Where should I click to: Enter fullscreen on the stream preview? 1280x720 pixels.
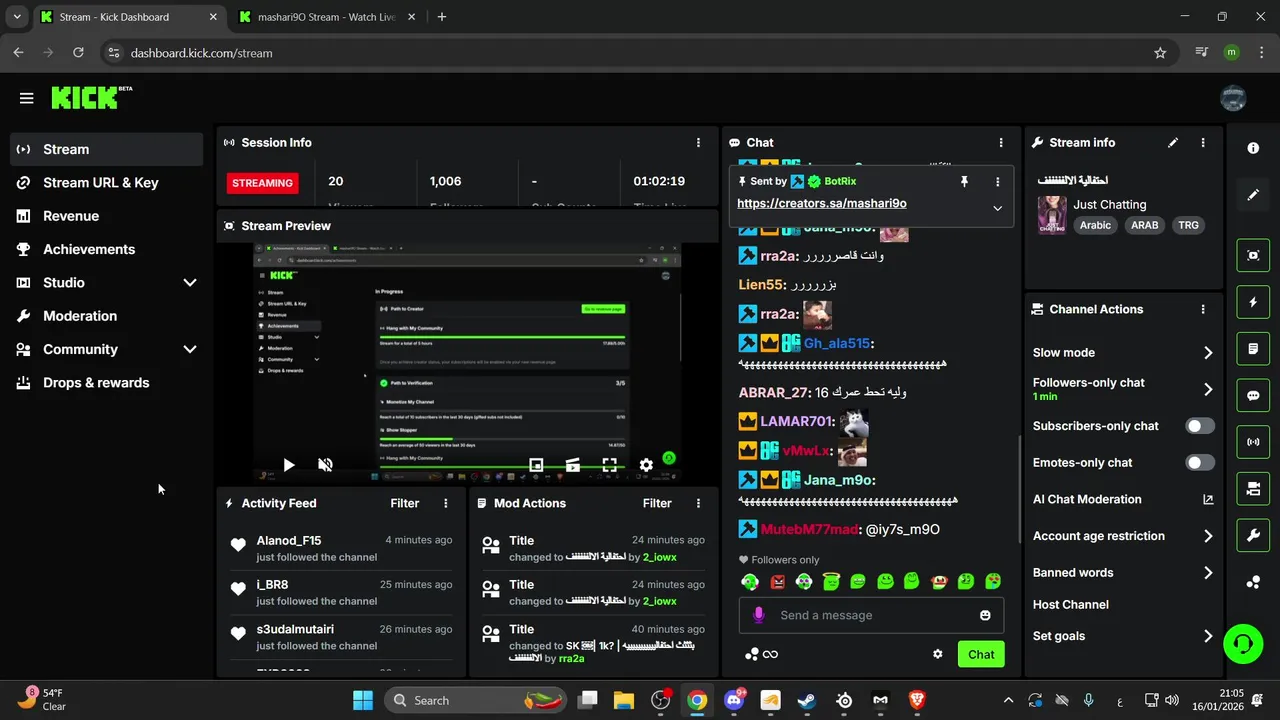[x=609, y=465]
